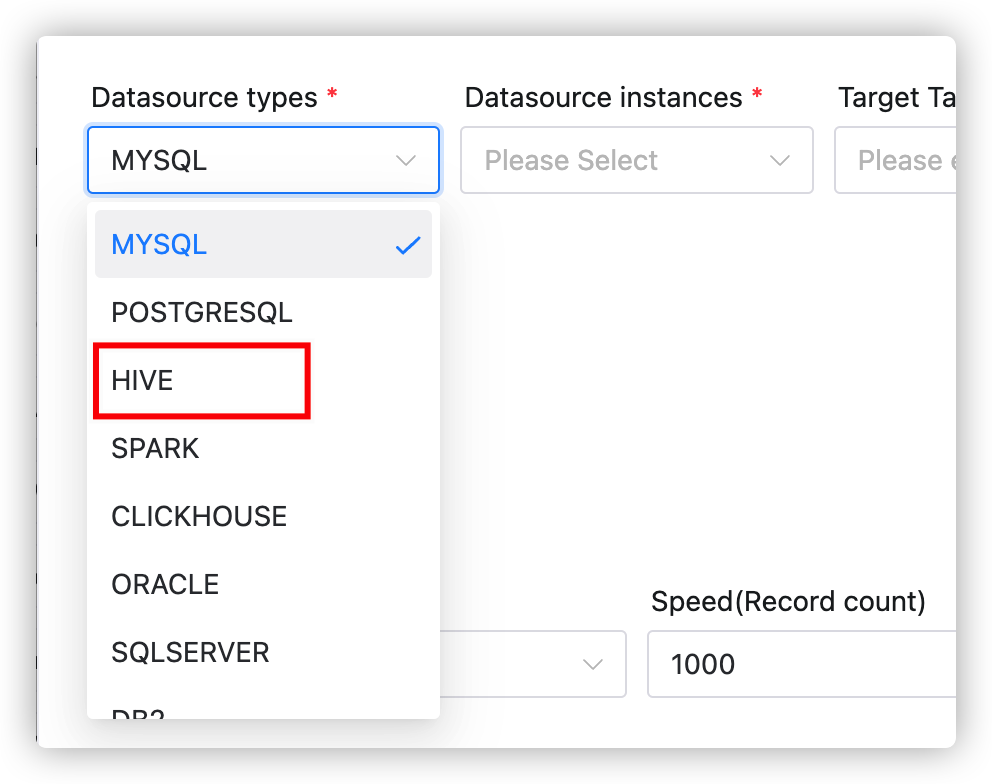Click the Datasource types label
The height and width of the screenshot is (784, 992).
[x=204, y=97]
